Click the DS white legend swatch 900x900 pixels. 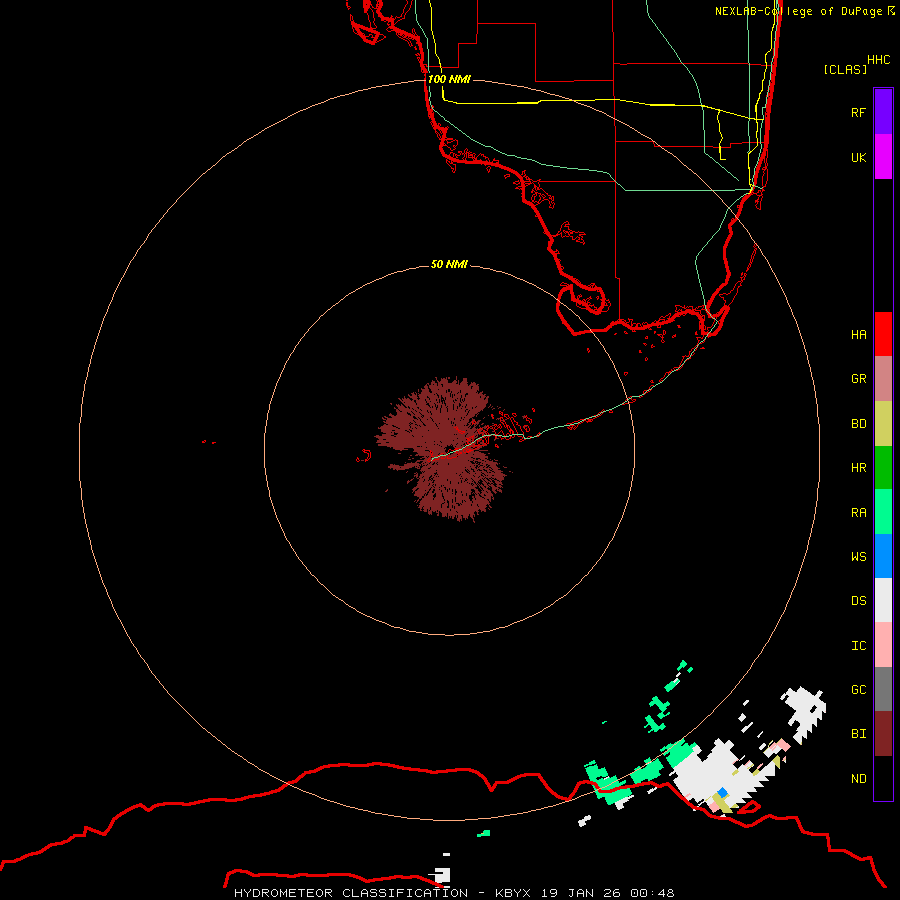coord(883,600)
